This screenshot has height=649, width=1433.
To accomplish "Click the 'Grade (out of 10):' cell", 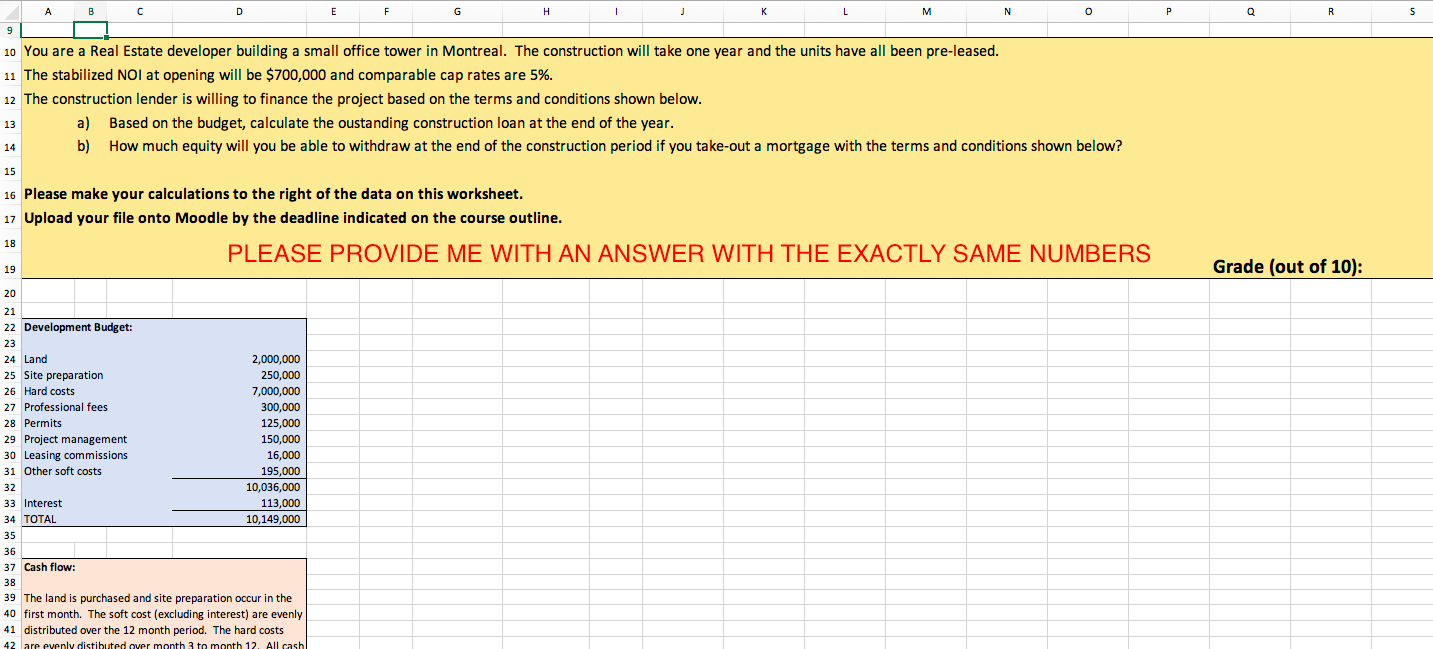I will tap(1288, 266).
